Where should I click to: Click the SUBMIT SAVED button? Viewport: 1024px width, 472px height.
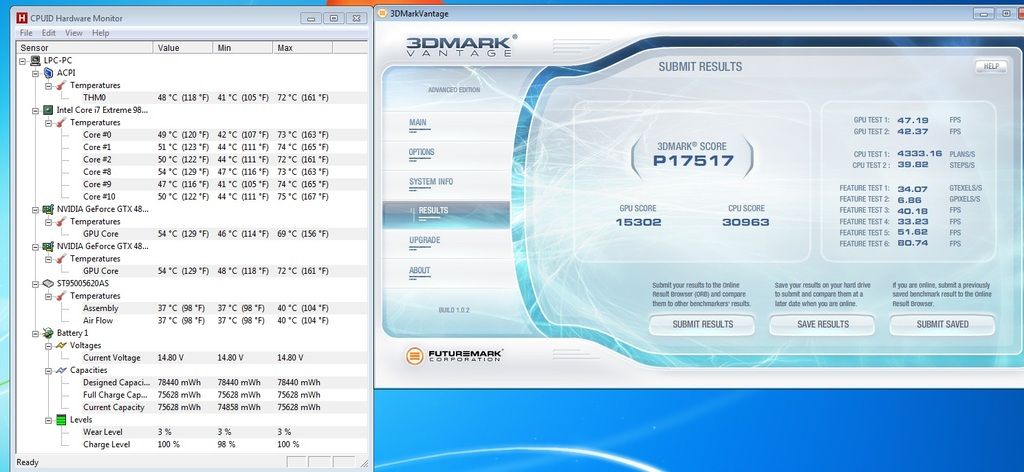pos(942,324)
